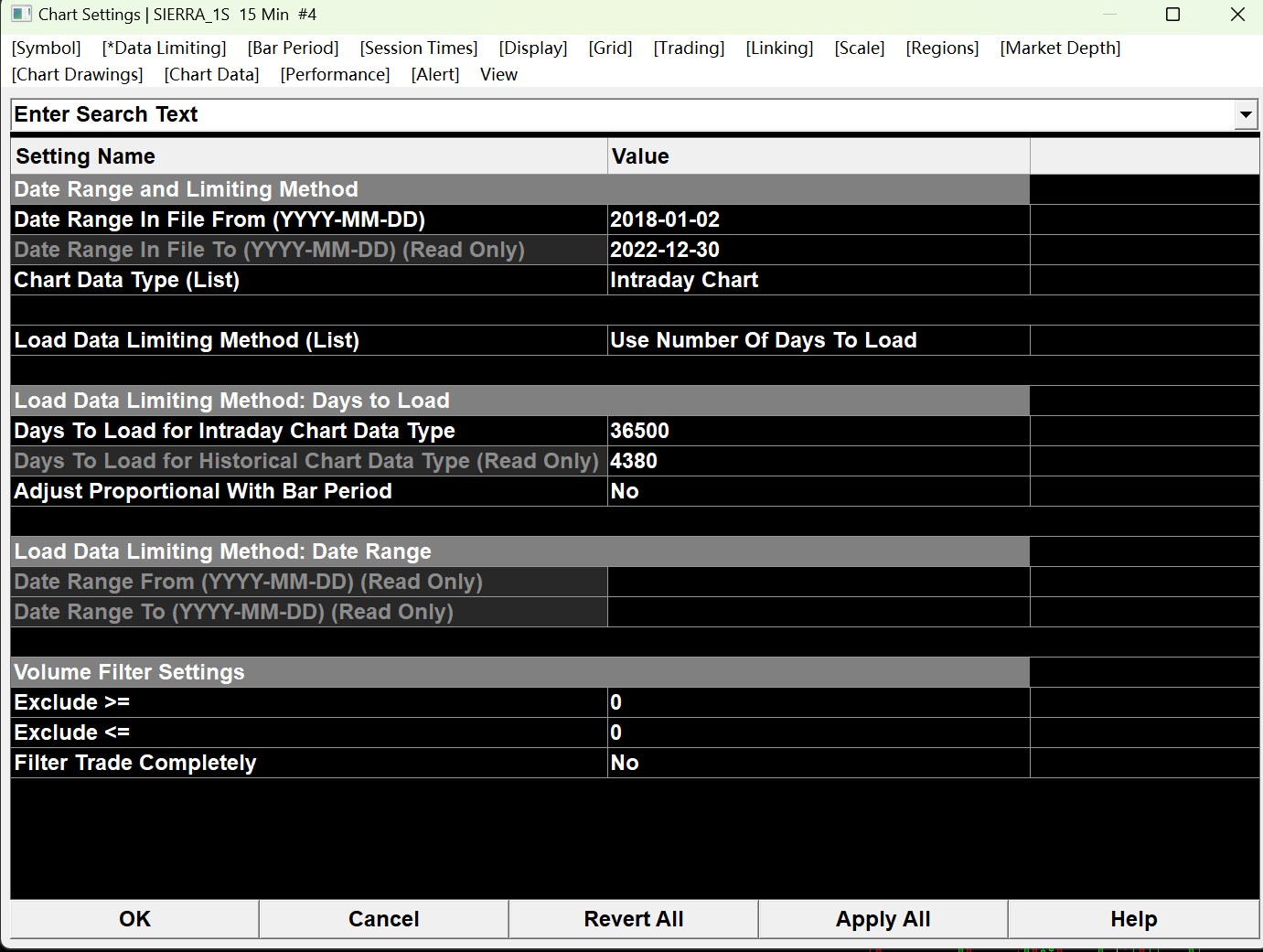This screenshot has height=952, width=1263.
Task: Open the [Display] tab
Action: point(533,48)
